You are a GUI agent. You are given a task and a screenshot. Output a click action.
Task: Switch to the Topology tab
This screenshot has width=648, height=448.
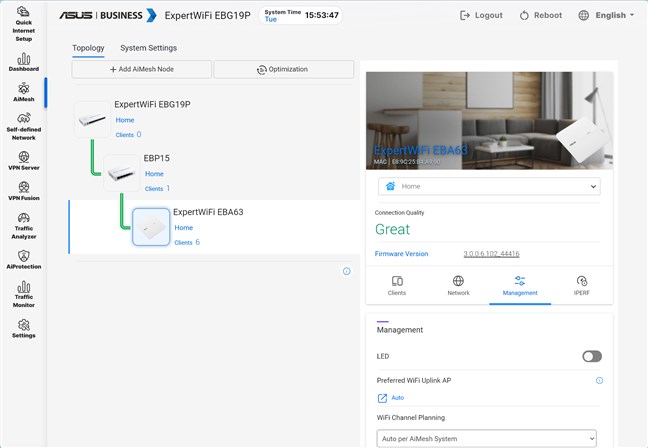(88, 48)
